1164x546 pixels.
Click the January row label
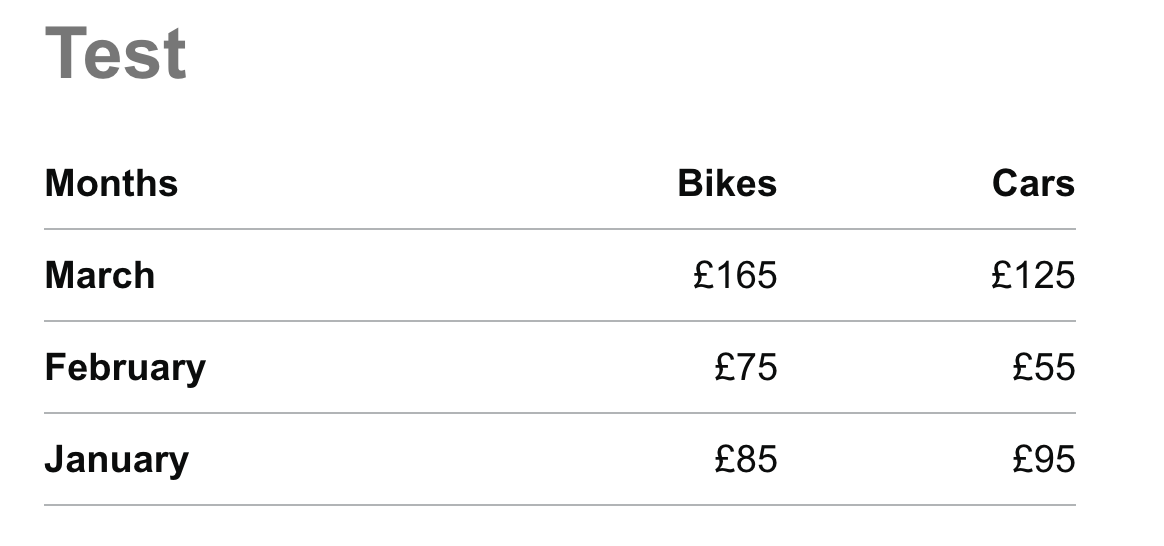pyautogui.click(x=116, y=460)
